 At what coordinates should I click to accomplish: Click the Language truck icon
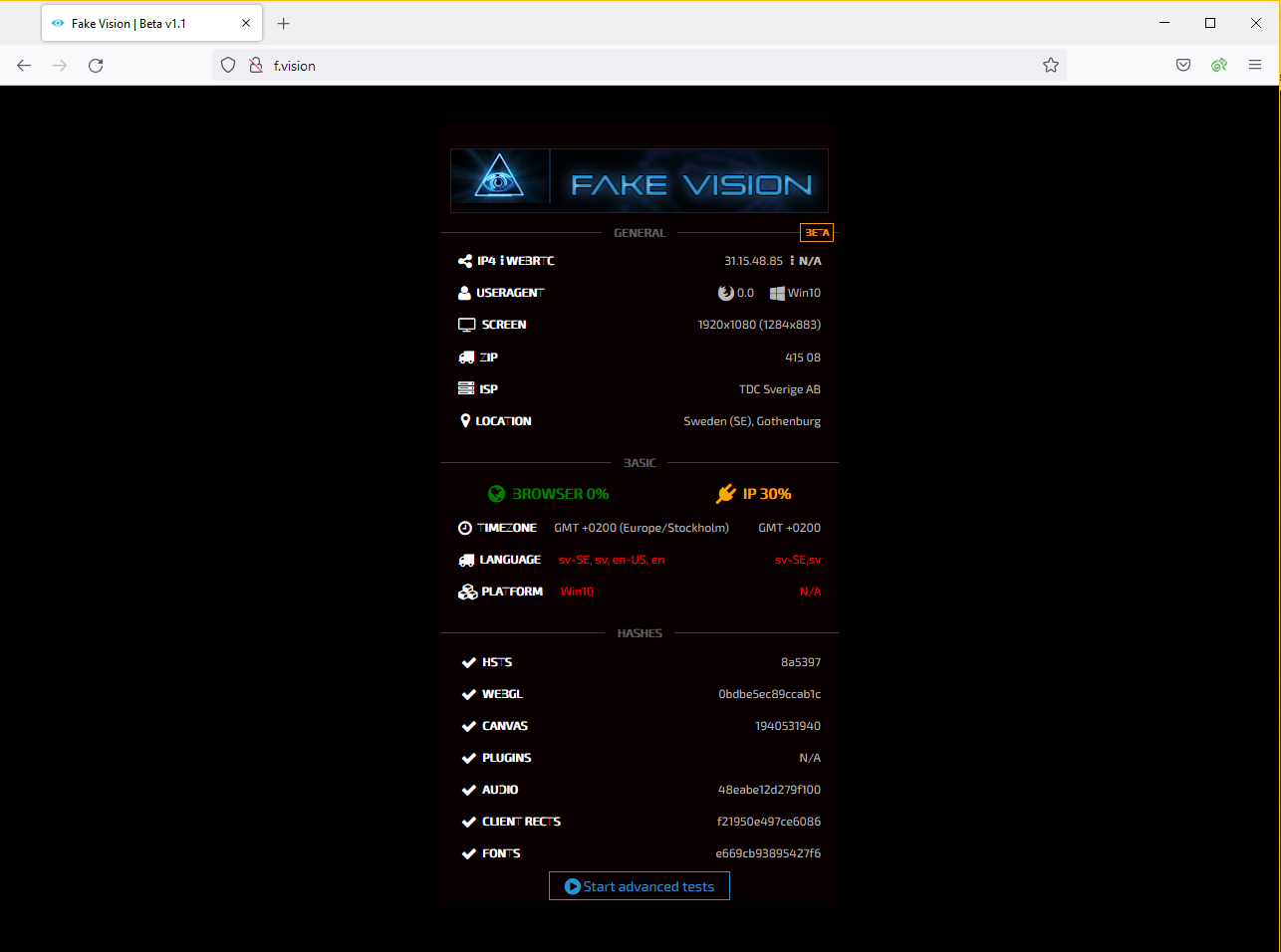466,560
